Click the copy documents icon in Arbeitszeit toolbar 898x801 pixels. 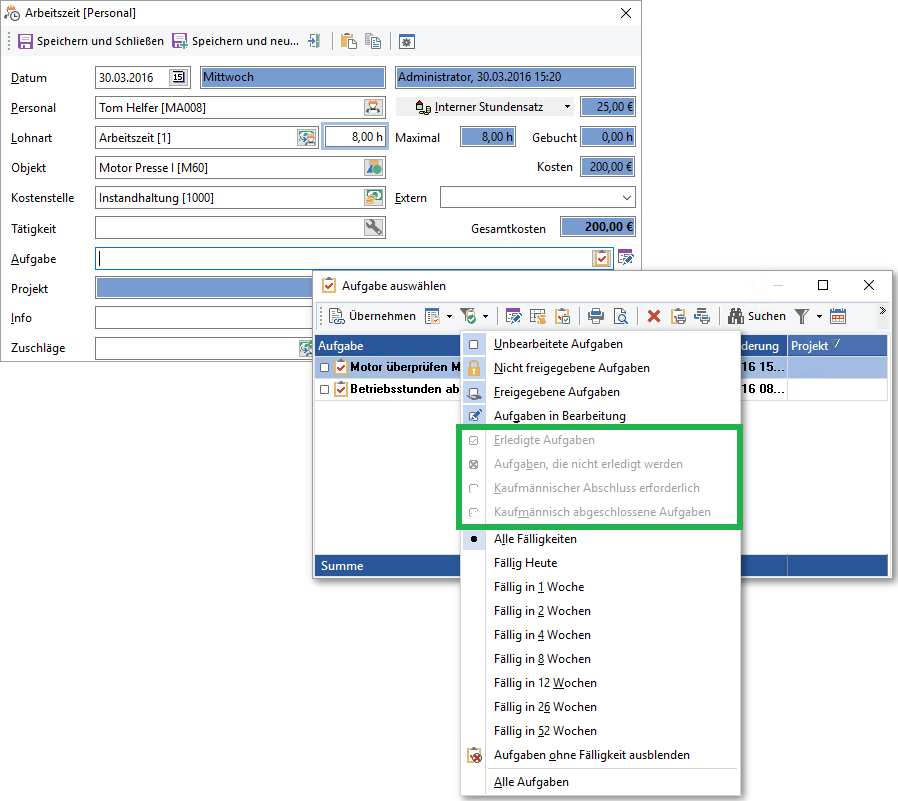(373, 41)
